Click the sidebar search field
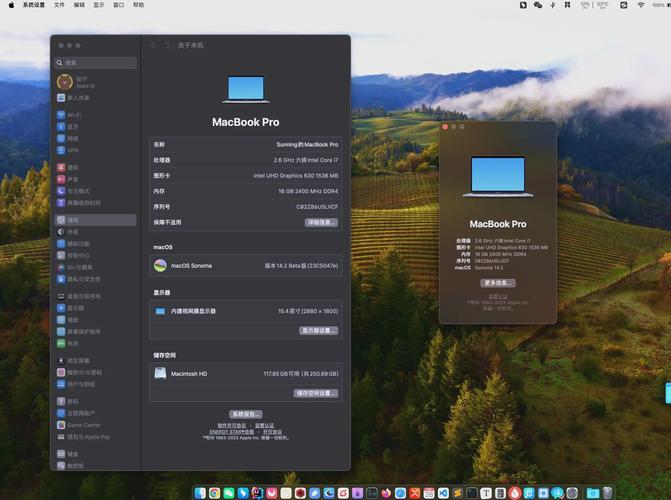 click(x=96, y=63)
